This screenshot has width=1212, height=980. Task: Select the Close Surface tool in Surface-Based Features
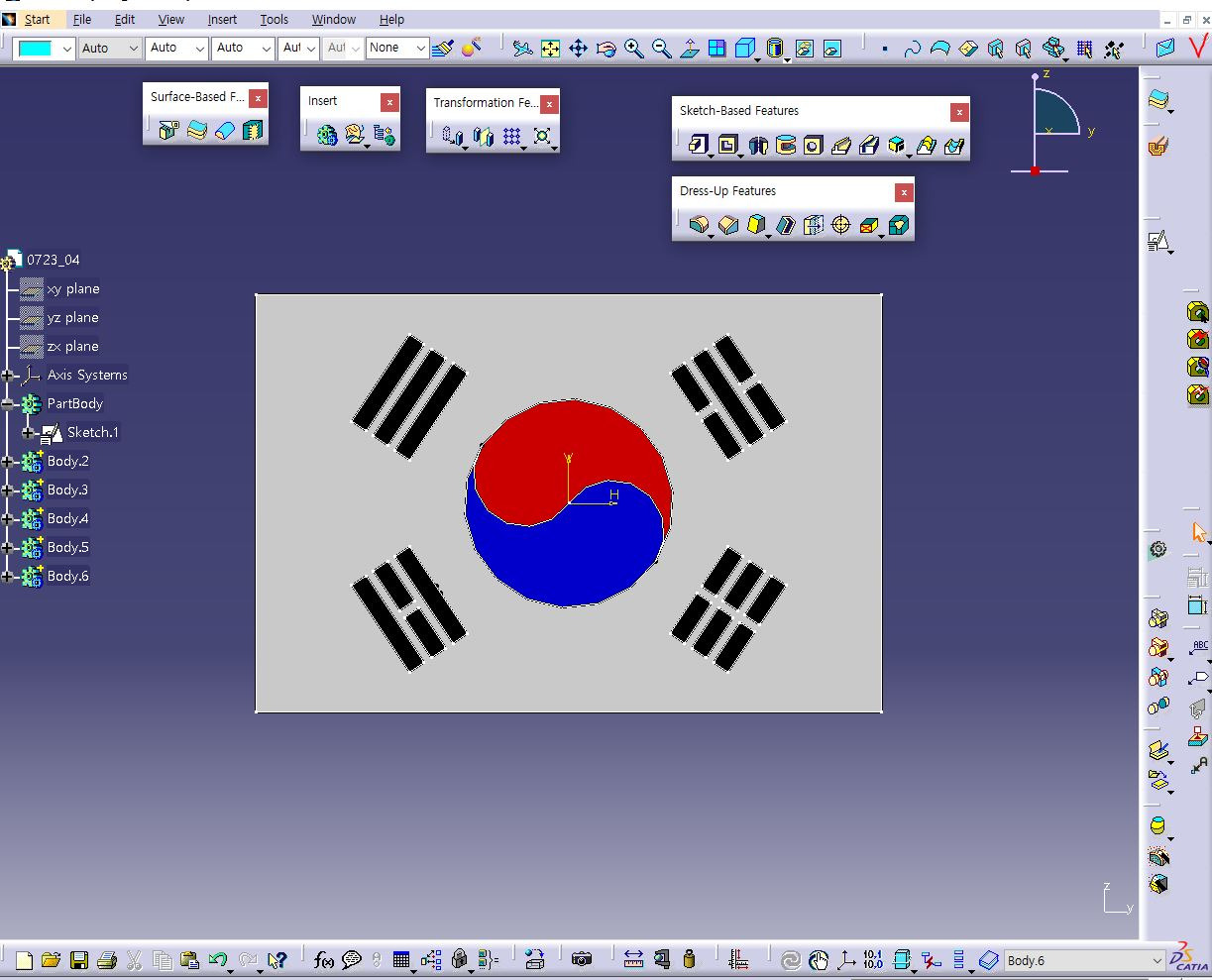pyautogui.click(x=226, y=130)
